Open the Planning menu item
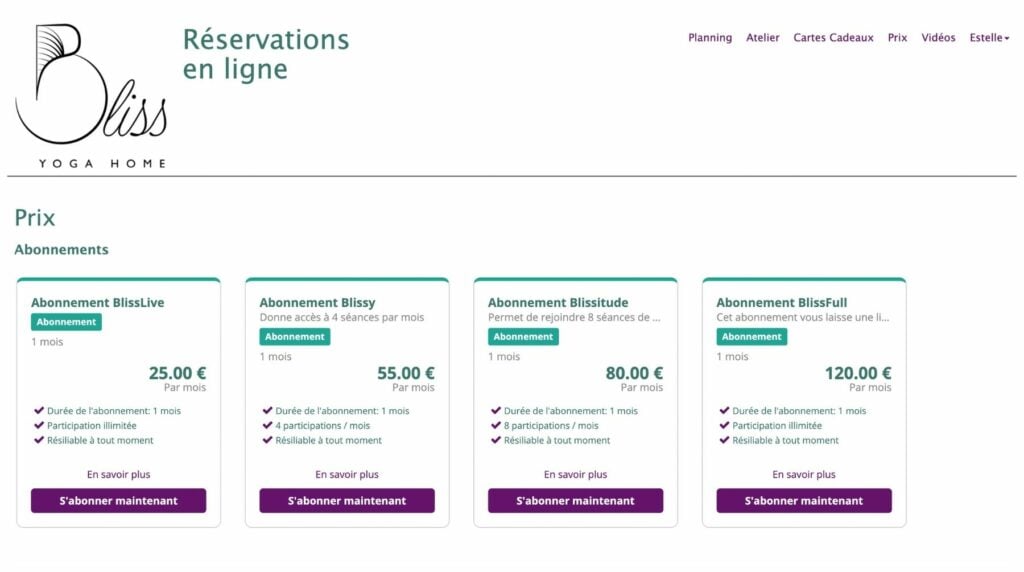This screenshot has width=1024, height=572. (710, 38)
